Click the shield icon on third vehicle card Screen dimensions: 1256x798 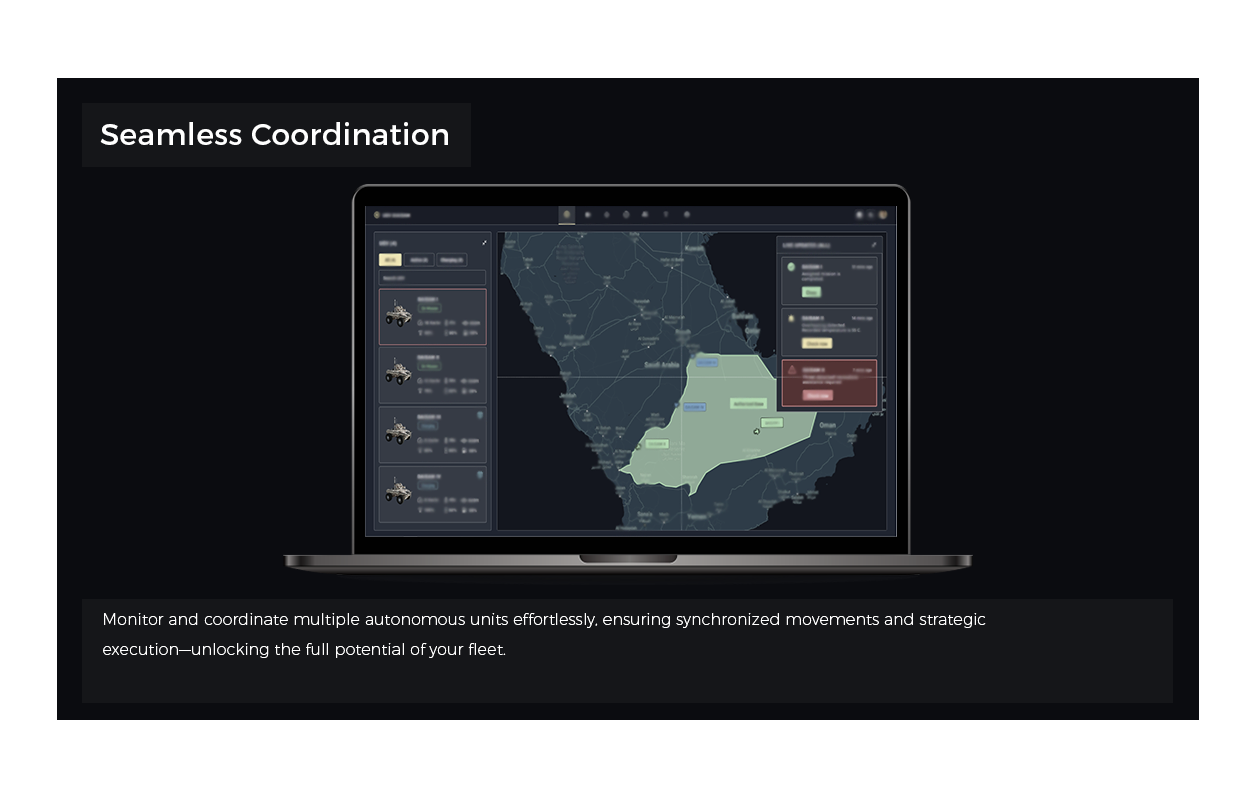[x=480, y=415]
